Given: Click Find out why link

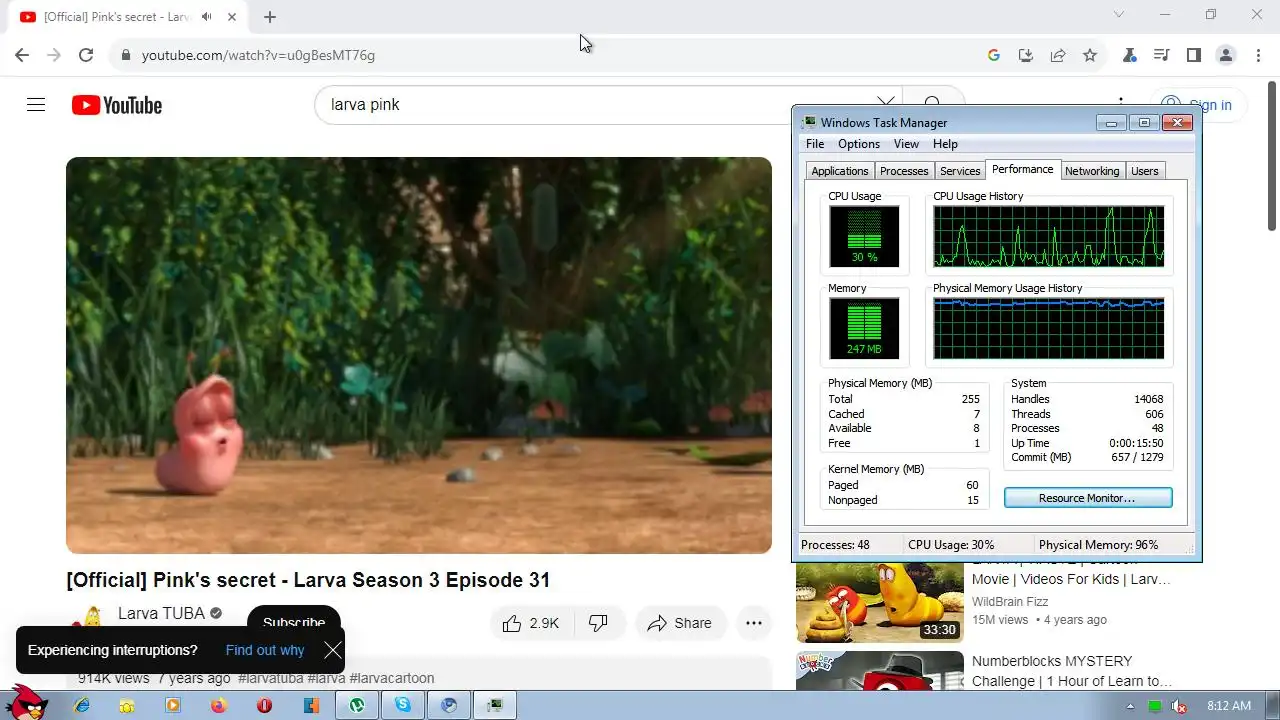Looking at the screenshot, I should pos(265,650).
